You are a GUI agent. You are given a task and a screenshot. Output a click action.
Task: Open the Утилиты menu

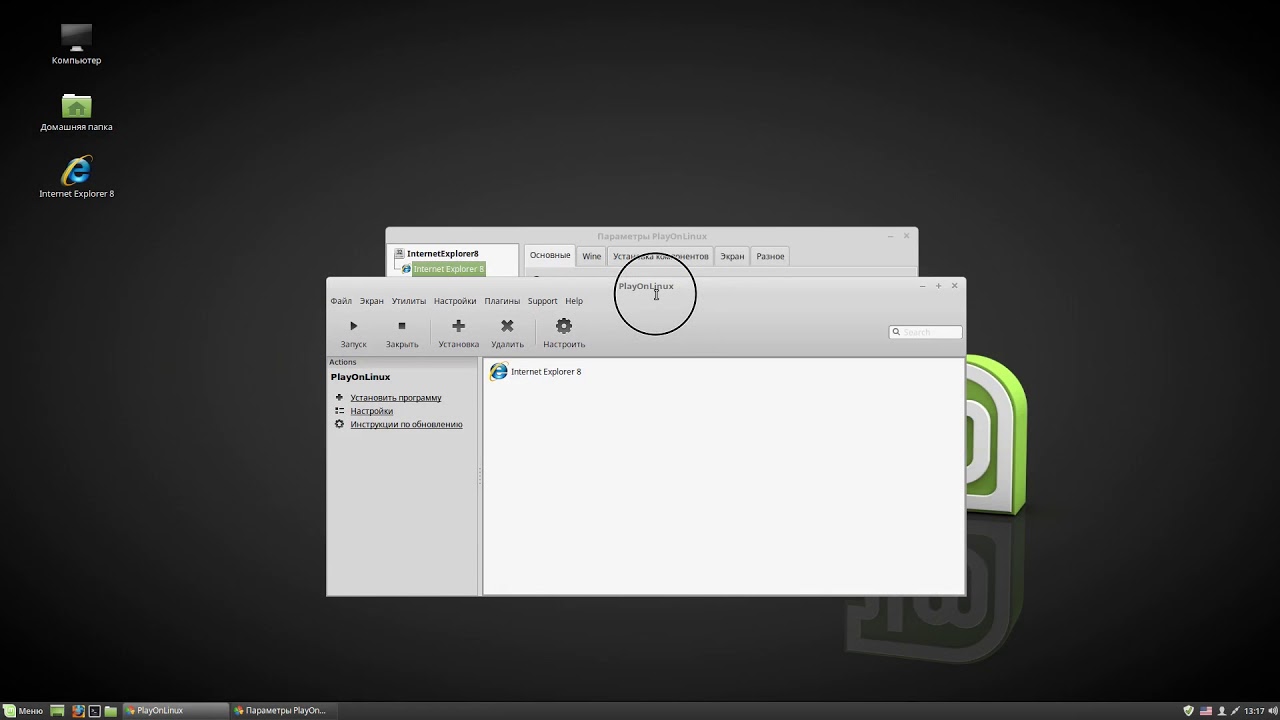tap(409, 301)
